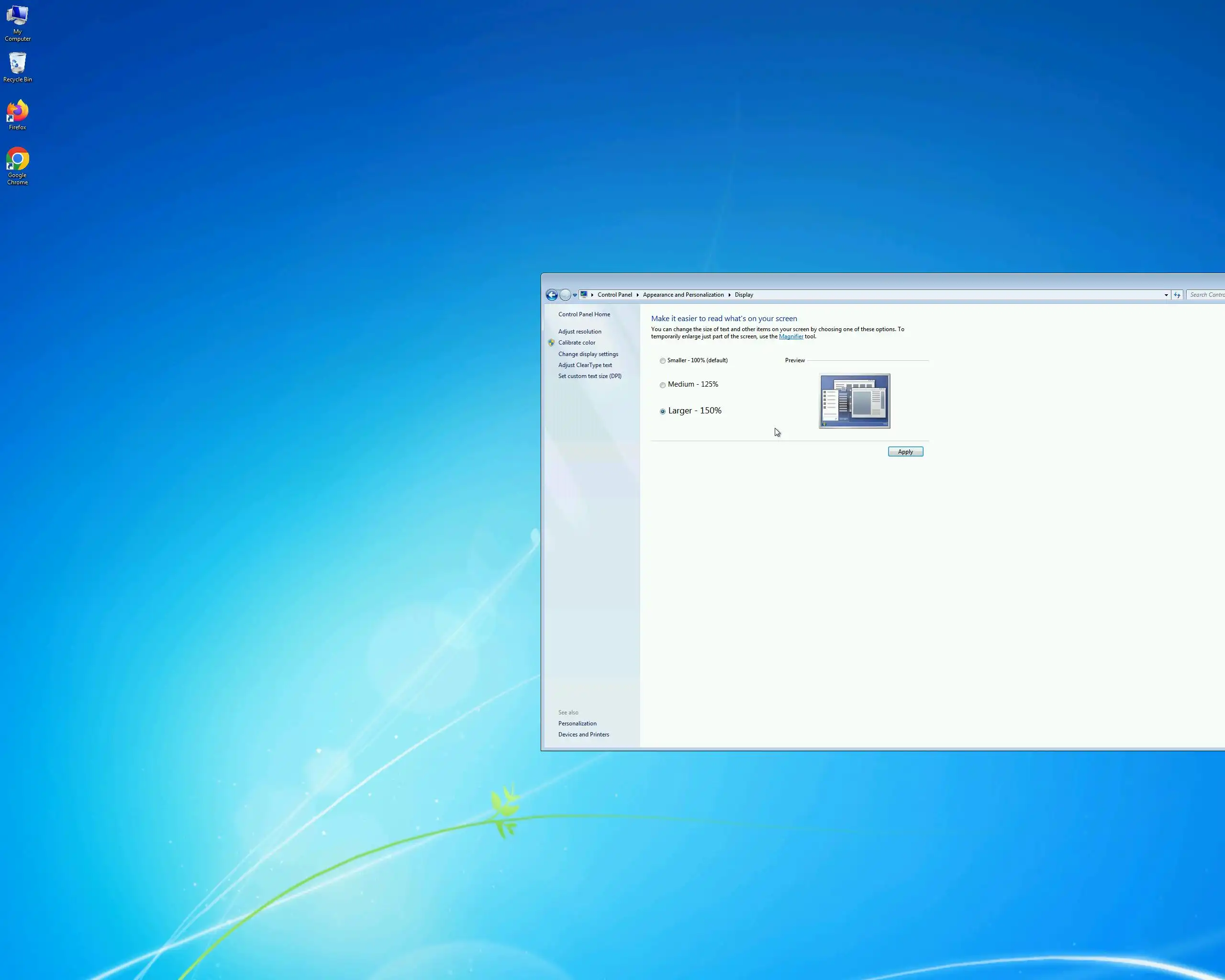Viewport: 1225px width, 980px height.
Task: Click the address bar refresh icon
Action: [x=1177, y=295]
